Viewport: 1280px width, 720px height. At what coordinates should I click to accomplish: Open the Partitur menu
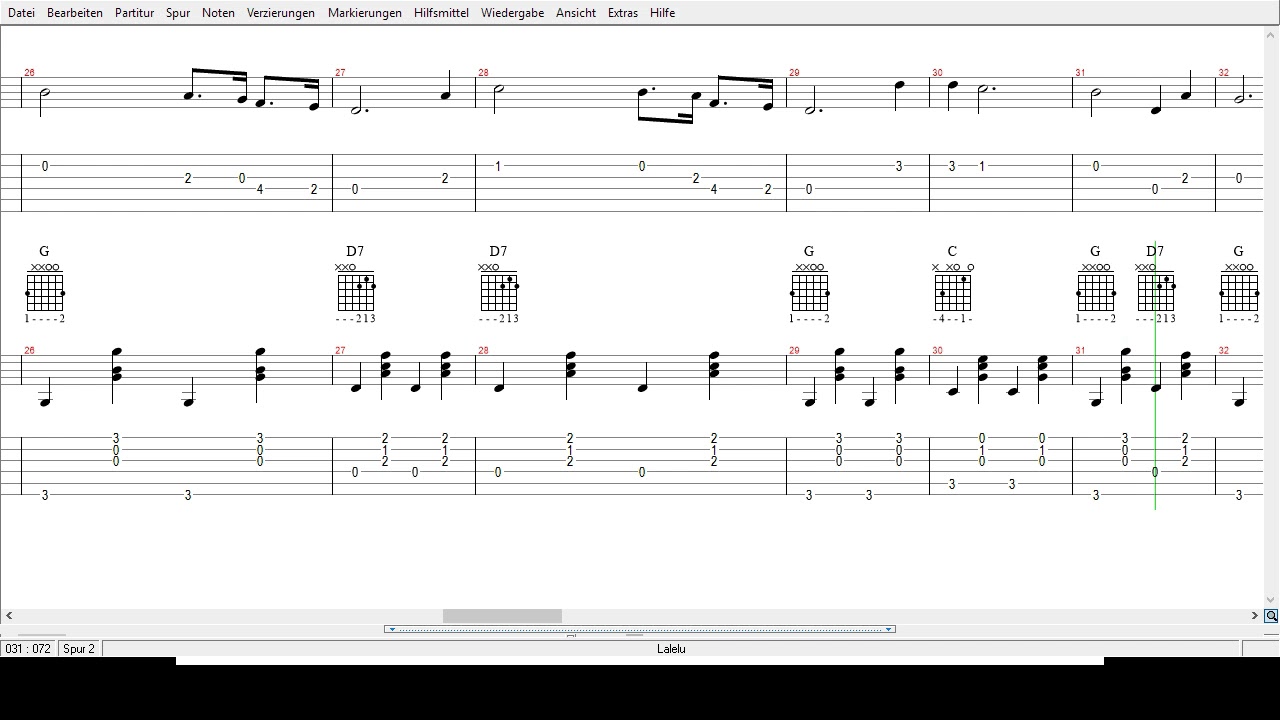pos(134,13)
